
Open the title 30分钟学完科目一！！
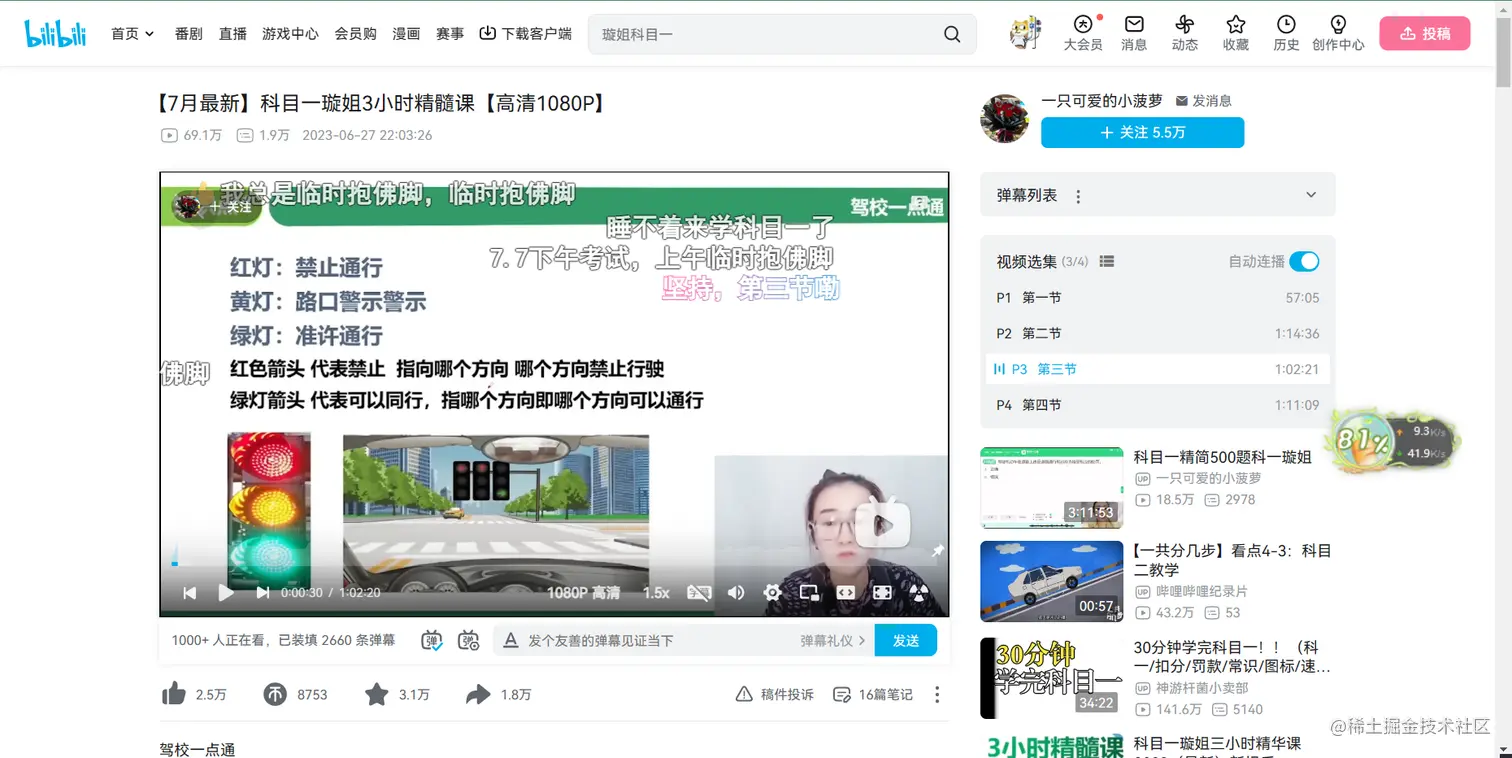click(1233, 657)
